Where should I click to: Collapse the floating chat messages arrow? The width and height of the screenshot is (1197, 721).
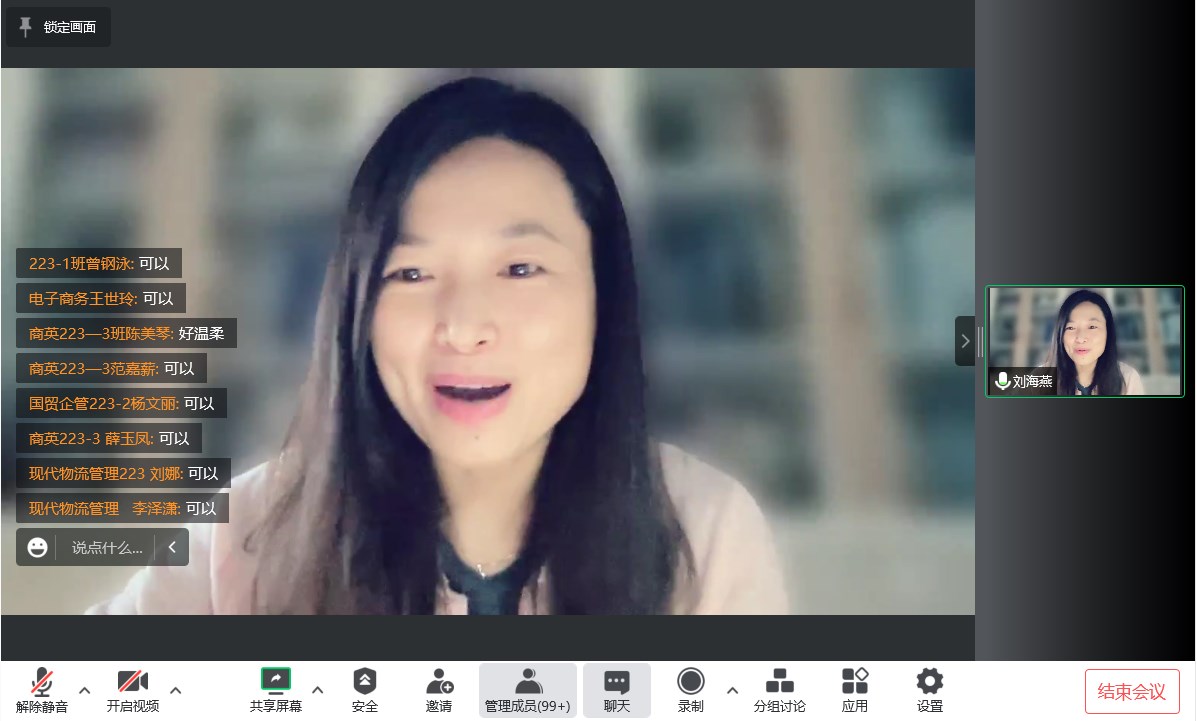click(x=173, y=548)
